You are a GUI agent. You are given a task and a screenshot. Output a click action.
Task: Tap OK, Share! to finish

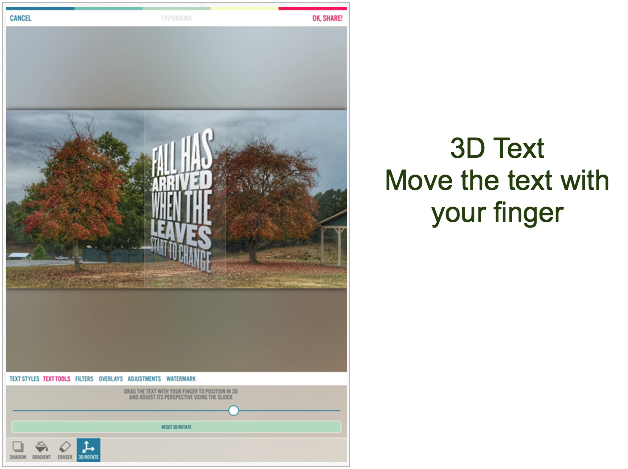(327, 18)
